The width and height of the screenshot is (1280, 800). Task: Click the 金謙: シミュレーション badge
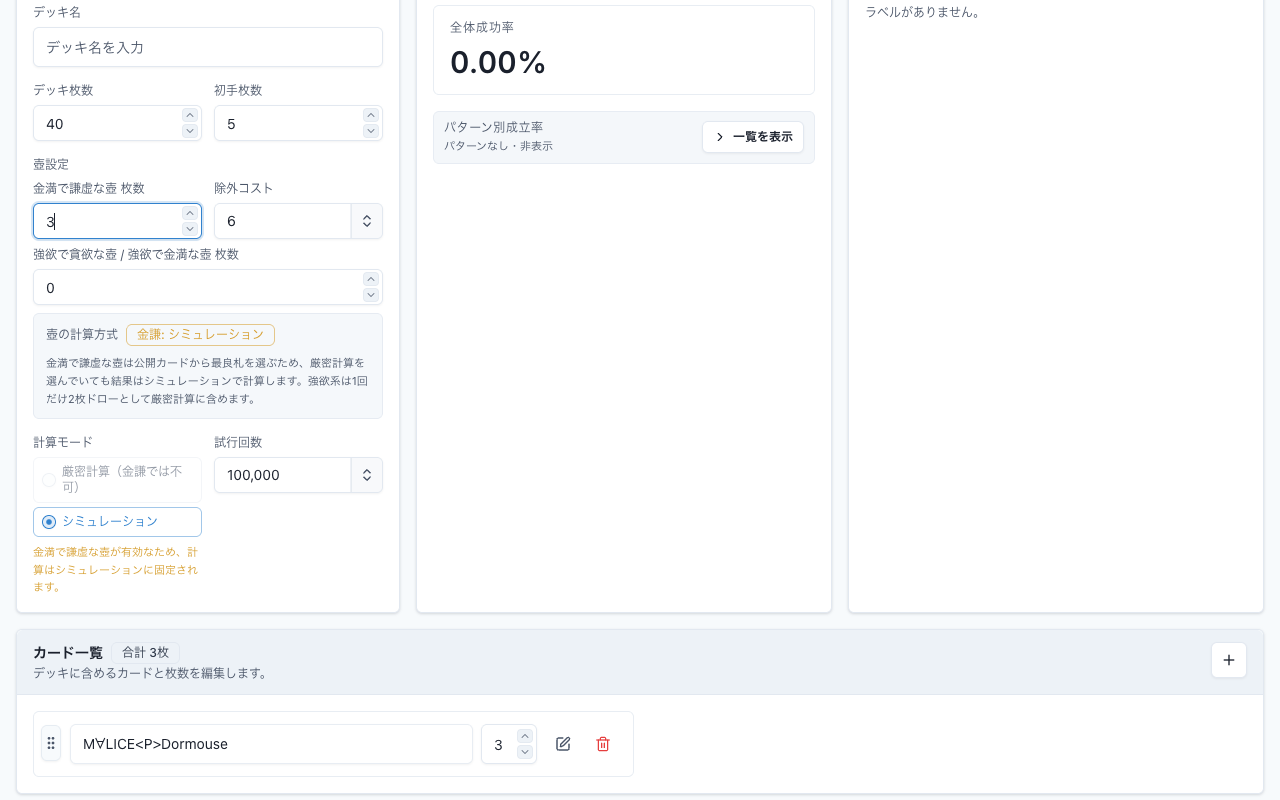200,334
